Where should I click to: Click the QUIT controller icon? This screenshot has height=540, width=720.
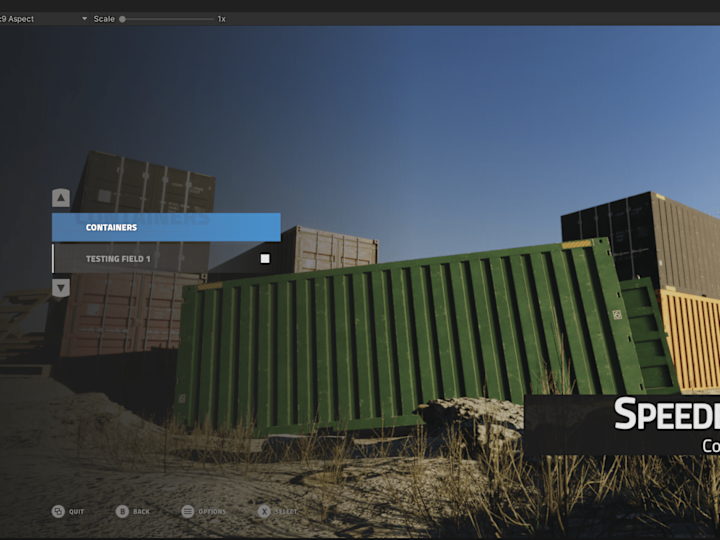(58, 512)
